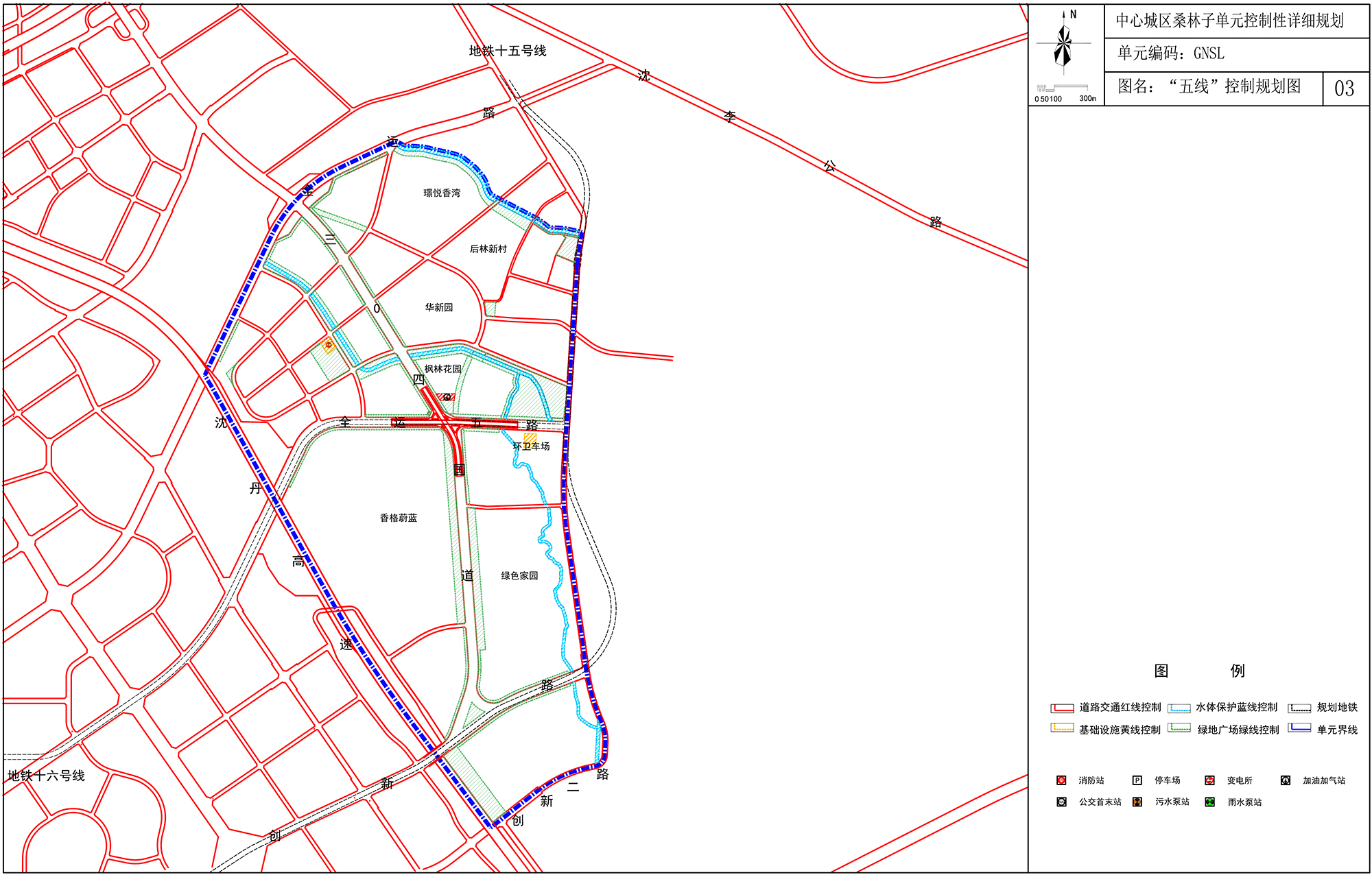The image size is (1372, 875).
Task: Click the blue water-protection line legend swatch
Action: pyautogui.click(x=1179, y=708)
